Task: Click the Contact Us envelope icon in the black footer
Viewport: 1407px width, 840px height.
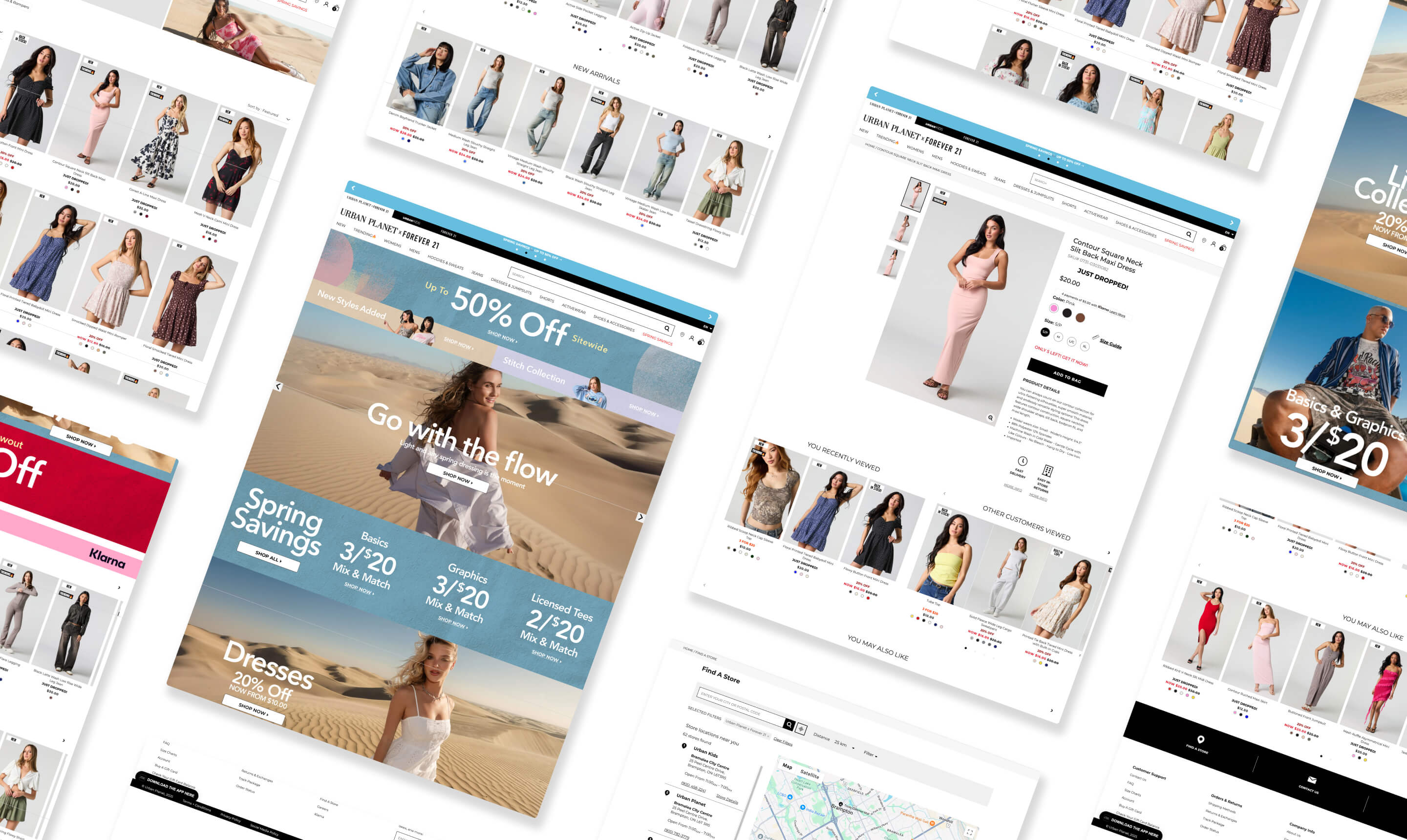Action: (1311, 780)
